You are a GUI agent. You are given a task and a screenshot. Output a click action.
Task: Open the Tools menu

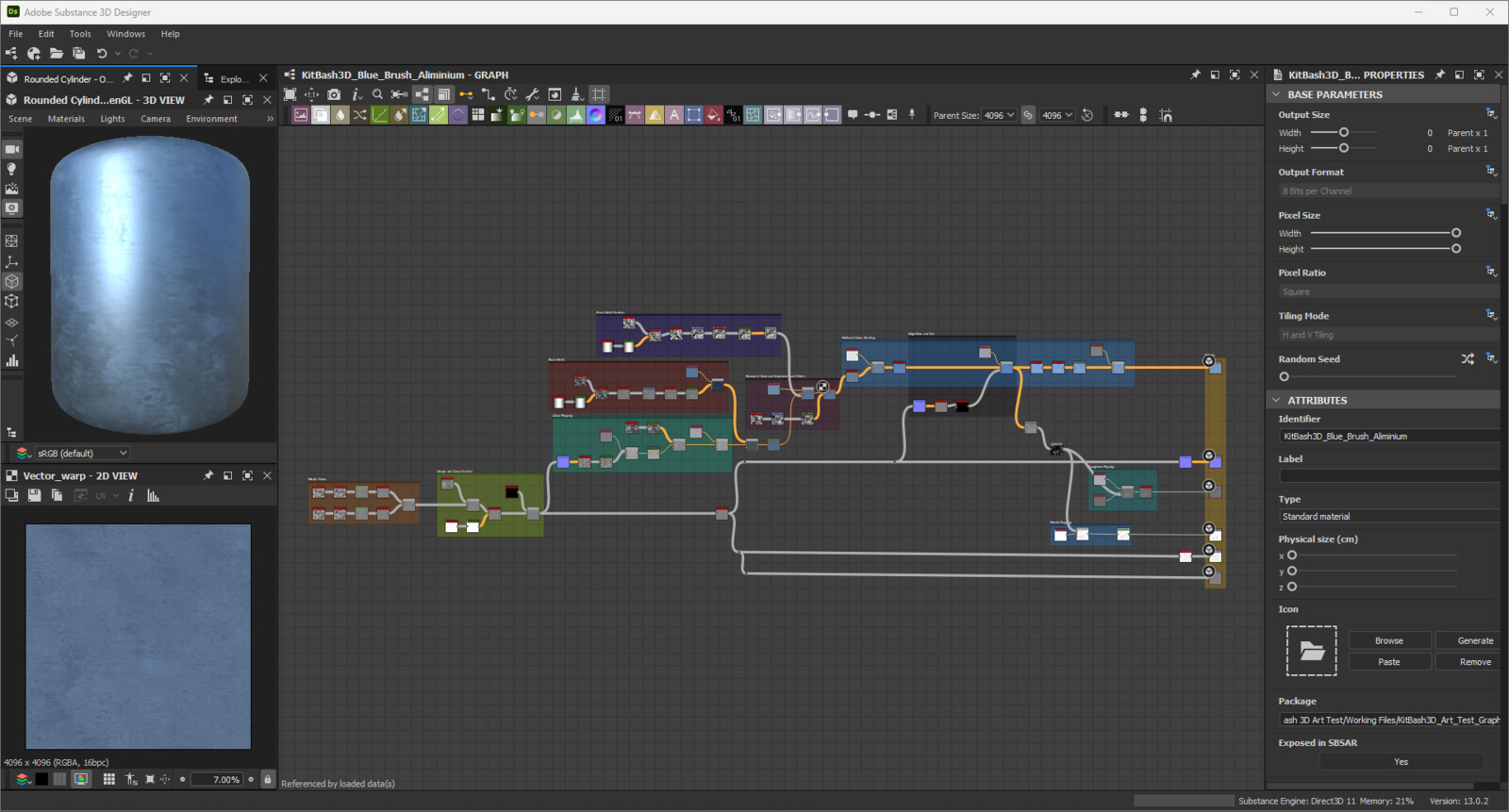(80, 34)
